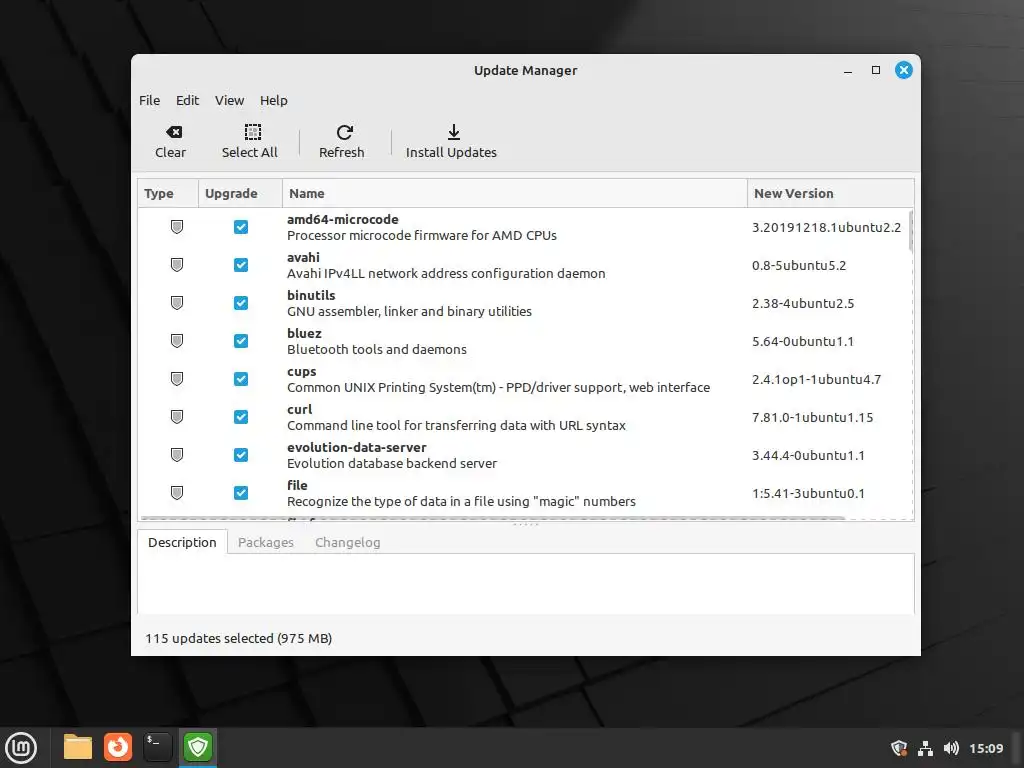Open the Terminal from the taskbar
1024x768 pixels.
click(157, 747)
